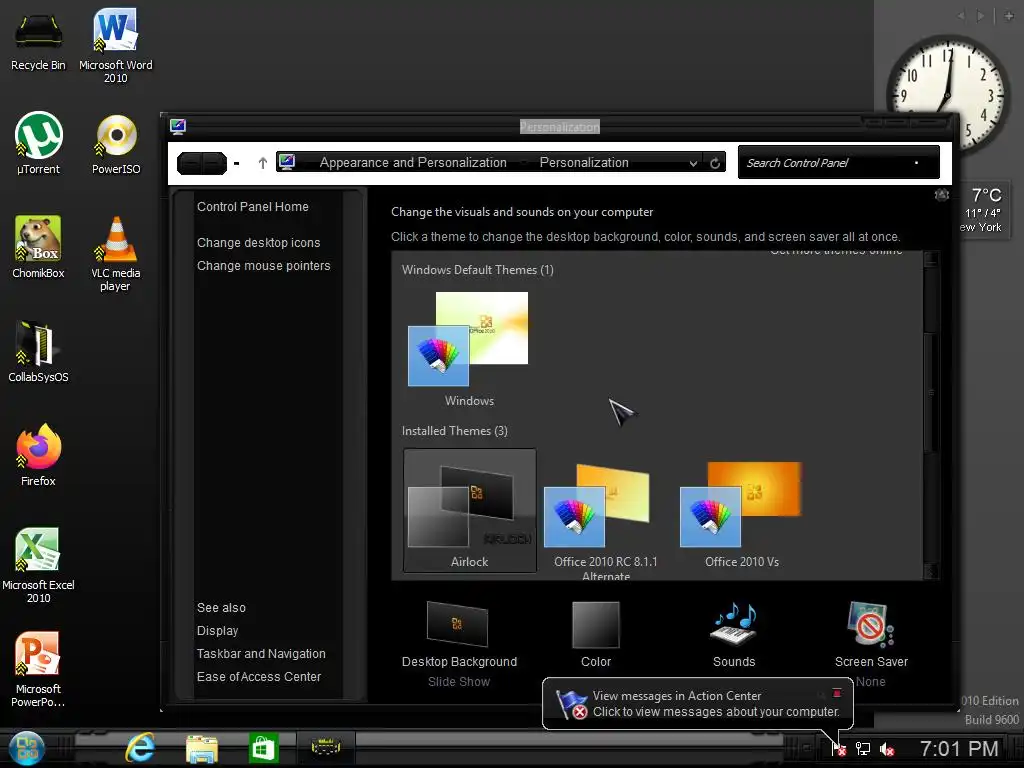This screenshot has width=1024, height=768.
Task: Select the Microsoft PowerPoint desktop icon
Action: point(39,669)
